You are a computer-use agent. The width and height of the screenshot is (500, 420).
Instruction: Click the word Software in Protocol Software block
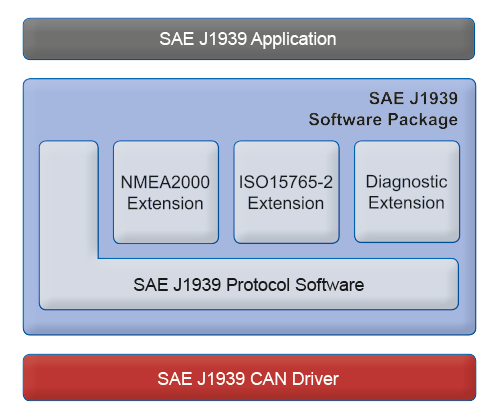330,285
